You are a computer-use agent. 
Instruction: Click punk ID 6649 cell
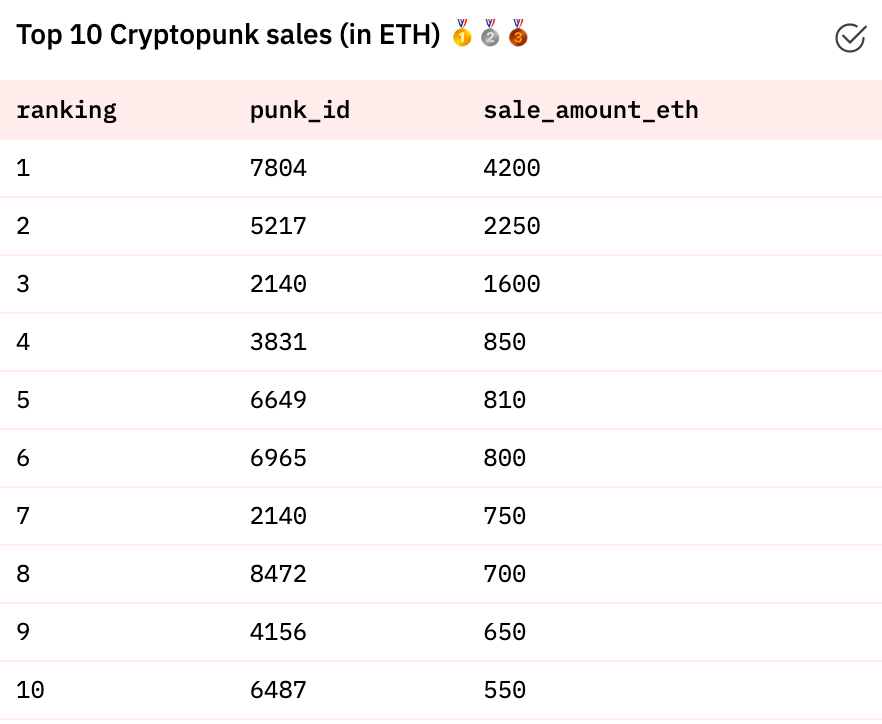click(278, 401)
